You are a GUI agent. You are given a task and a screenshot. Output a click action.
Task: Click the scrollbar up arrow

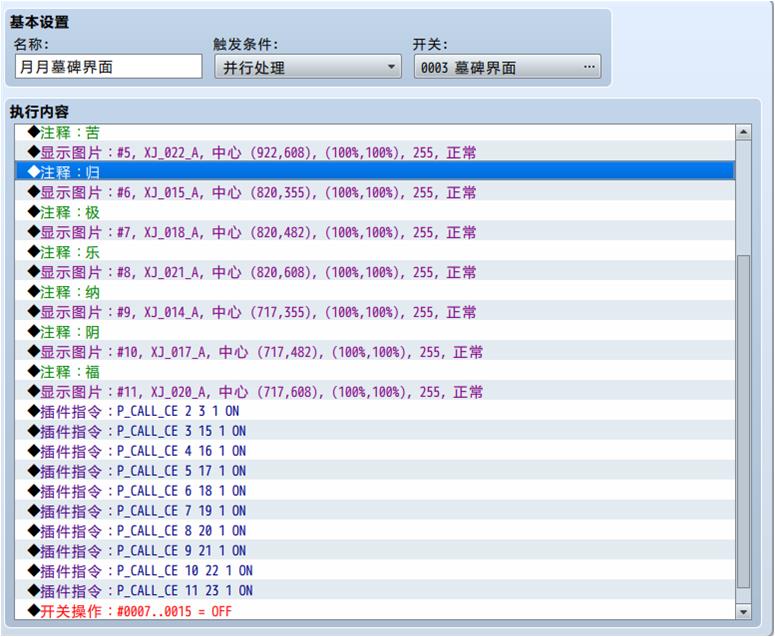[x=743, y=132]
